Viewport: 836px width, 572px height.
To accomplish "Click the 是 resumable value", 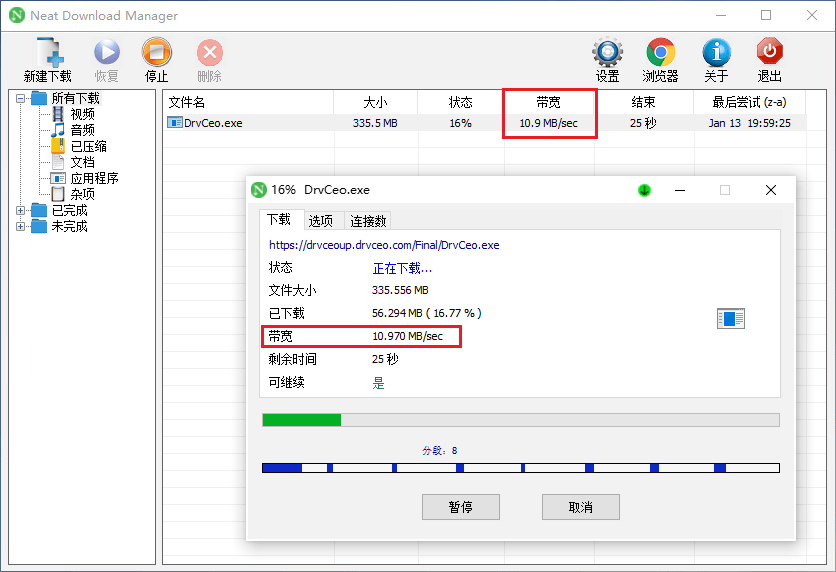I will click(x=378, y=383).
